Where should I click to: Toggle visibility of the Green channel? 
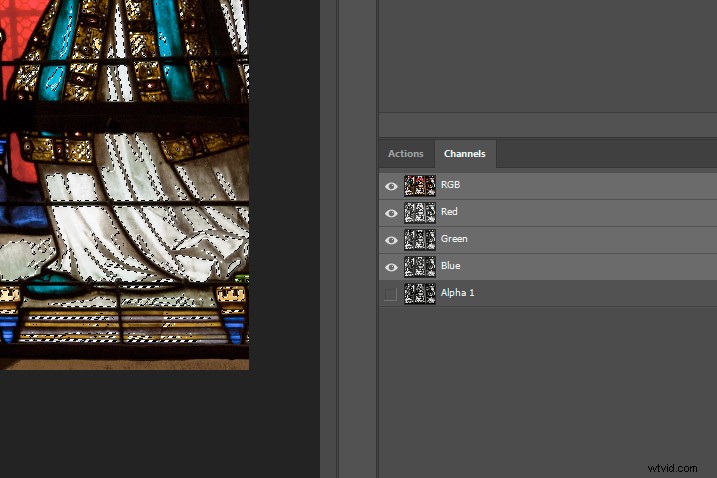pos(391,240)
